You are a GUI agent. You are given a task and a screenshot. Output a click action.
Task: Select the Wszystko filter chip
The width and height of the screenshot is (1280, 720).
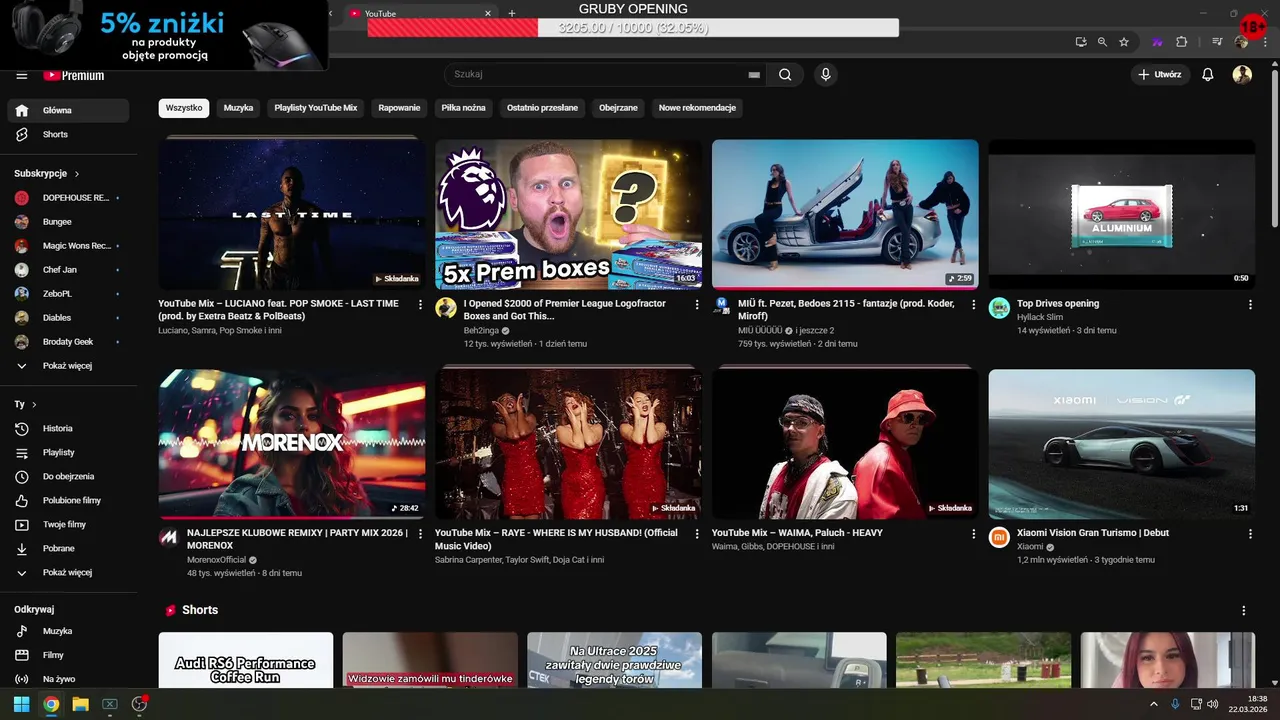point(184,108)
